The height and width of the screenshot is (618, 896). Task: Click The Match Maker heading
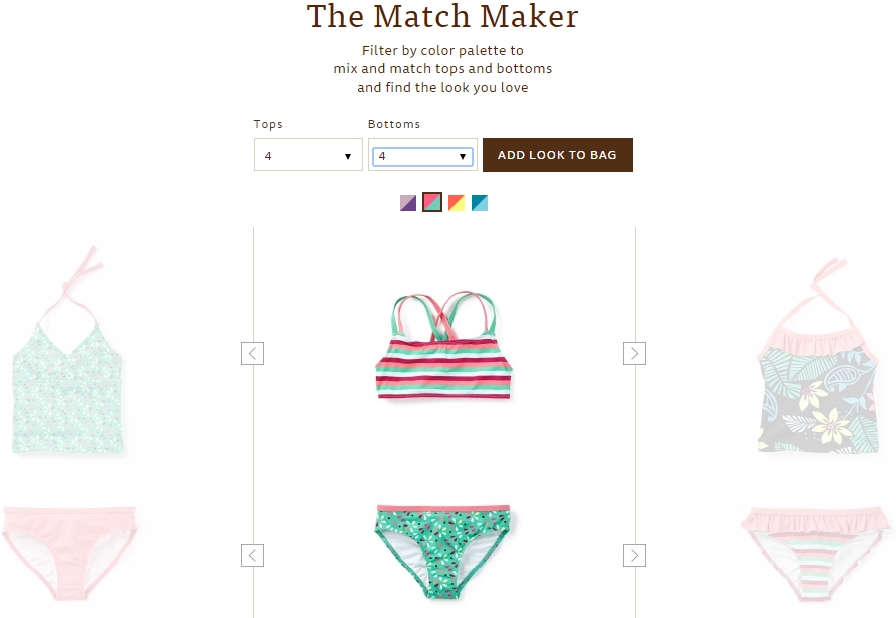[x=443, y=16]
